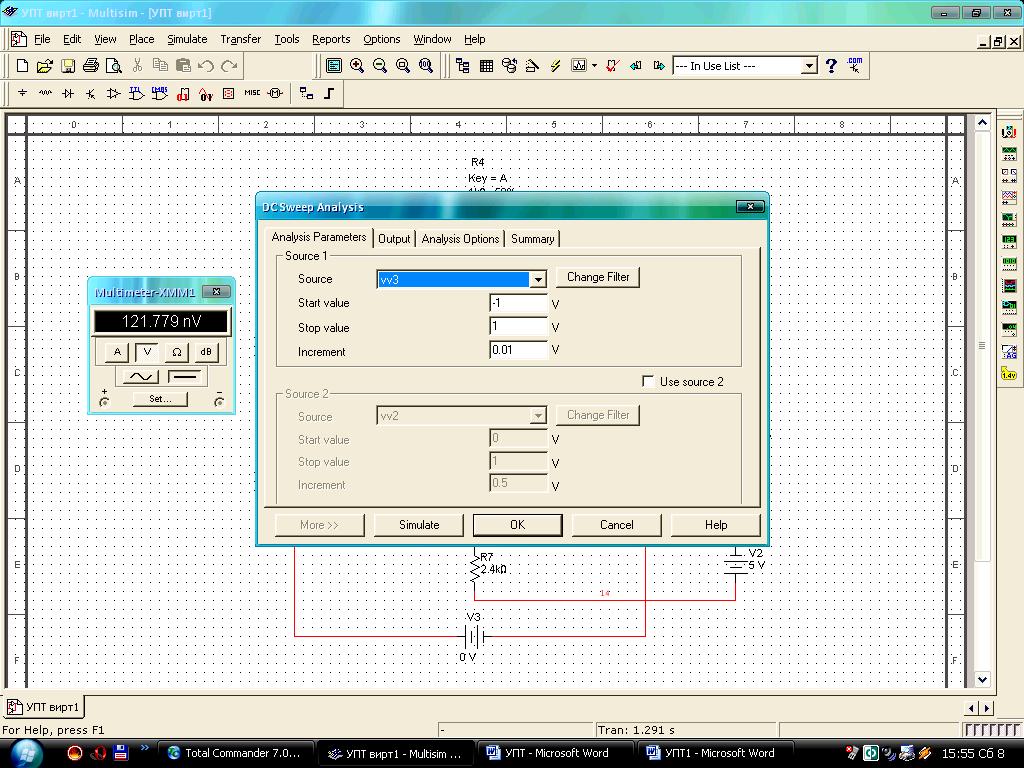Enable the Use source 2 checkbox
1024x768 pixels.
click(648, 381)
